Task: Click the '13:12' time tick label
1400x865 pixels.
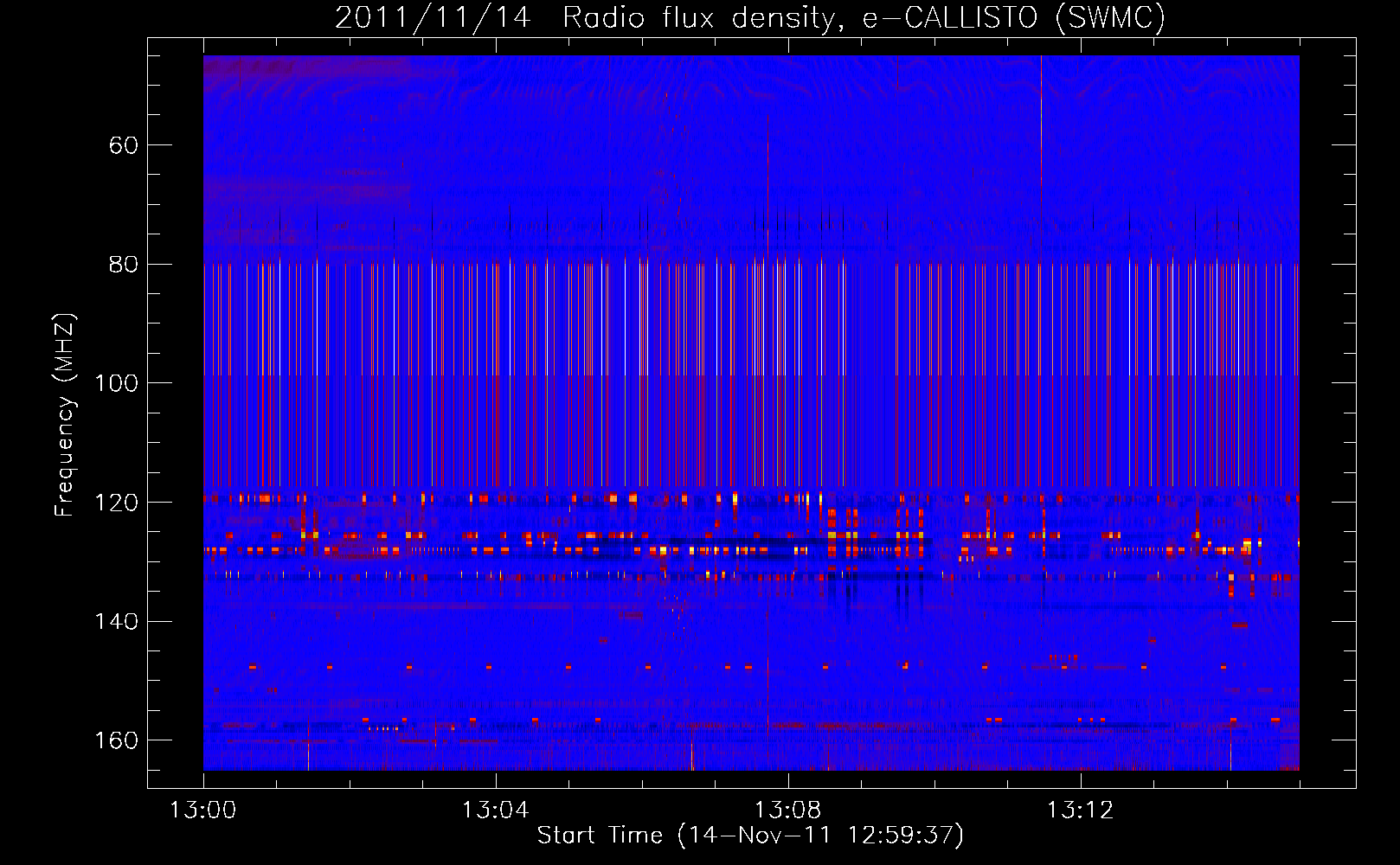Action: 1080,811
